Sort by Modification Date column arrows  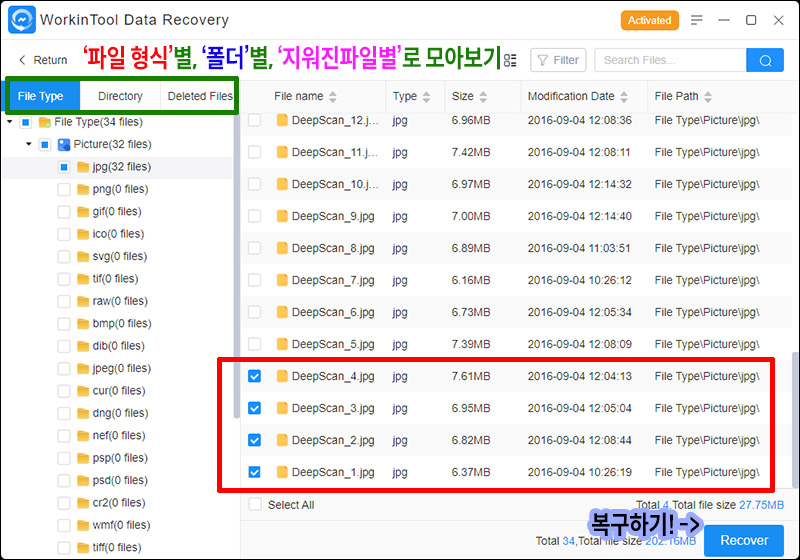pos(624,96)
